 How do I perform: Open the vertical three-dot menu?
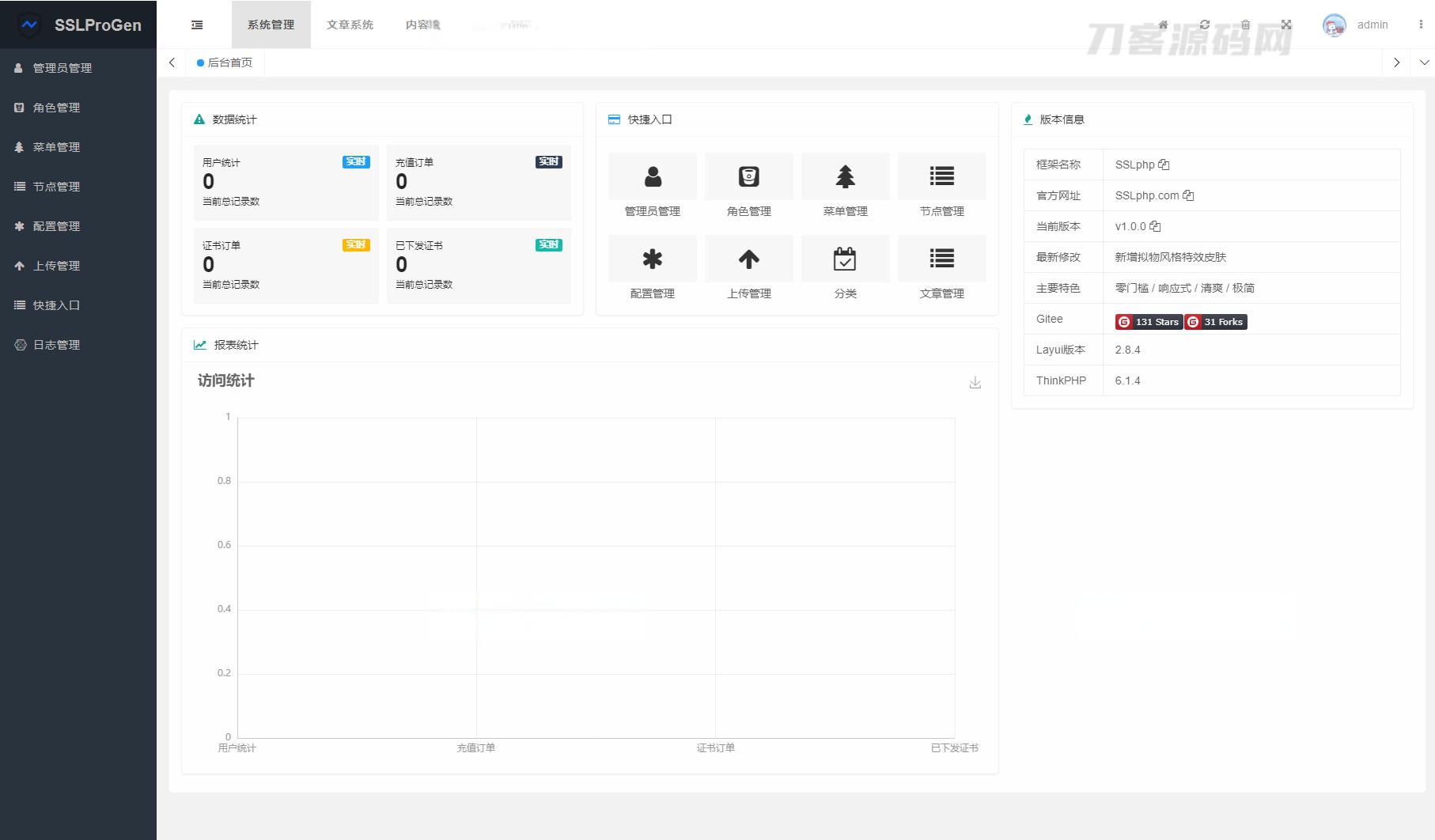tap(1421, 25)
